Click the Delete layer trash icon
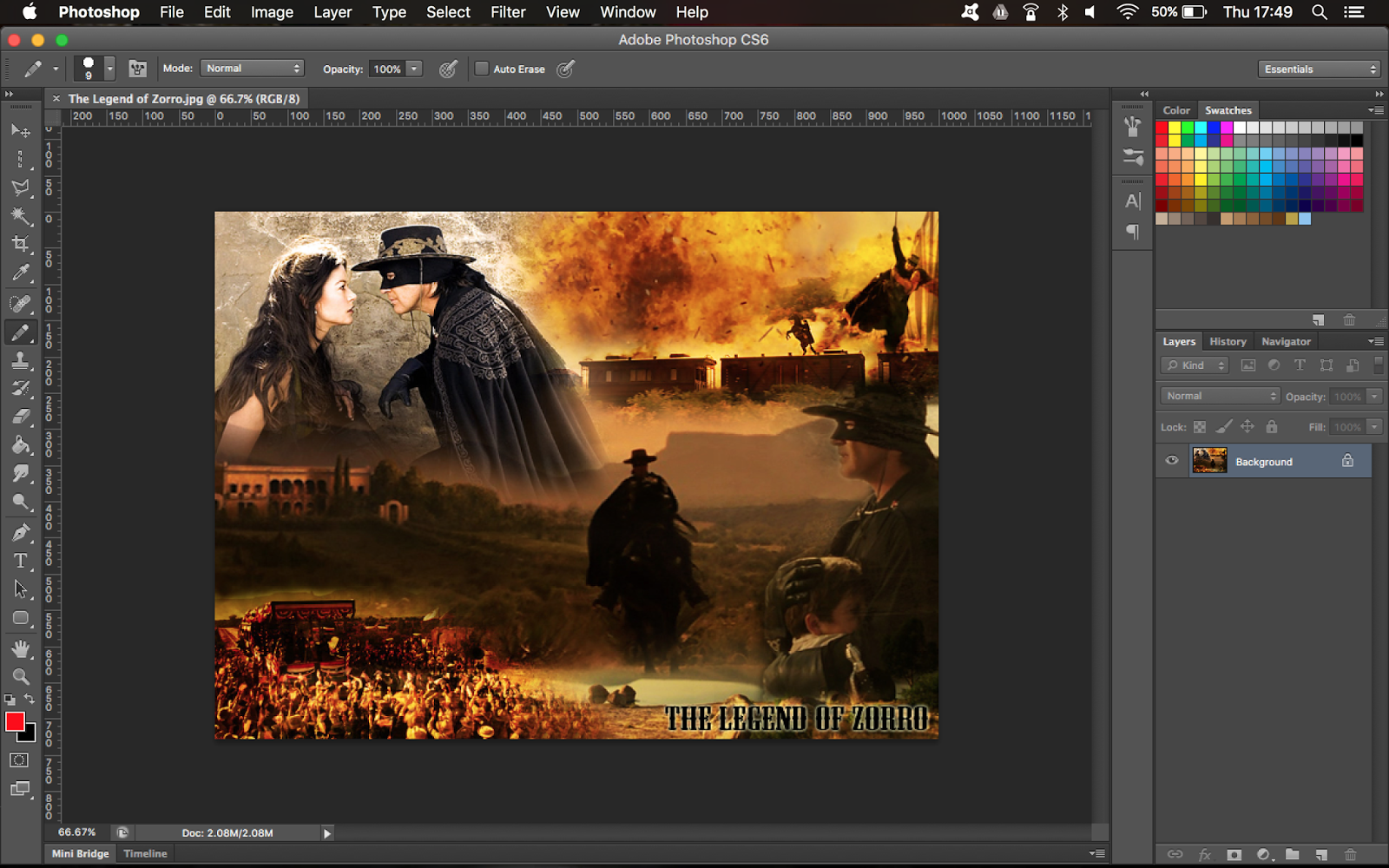 [x=1350, y=855]
